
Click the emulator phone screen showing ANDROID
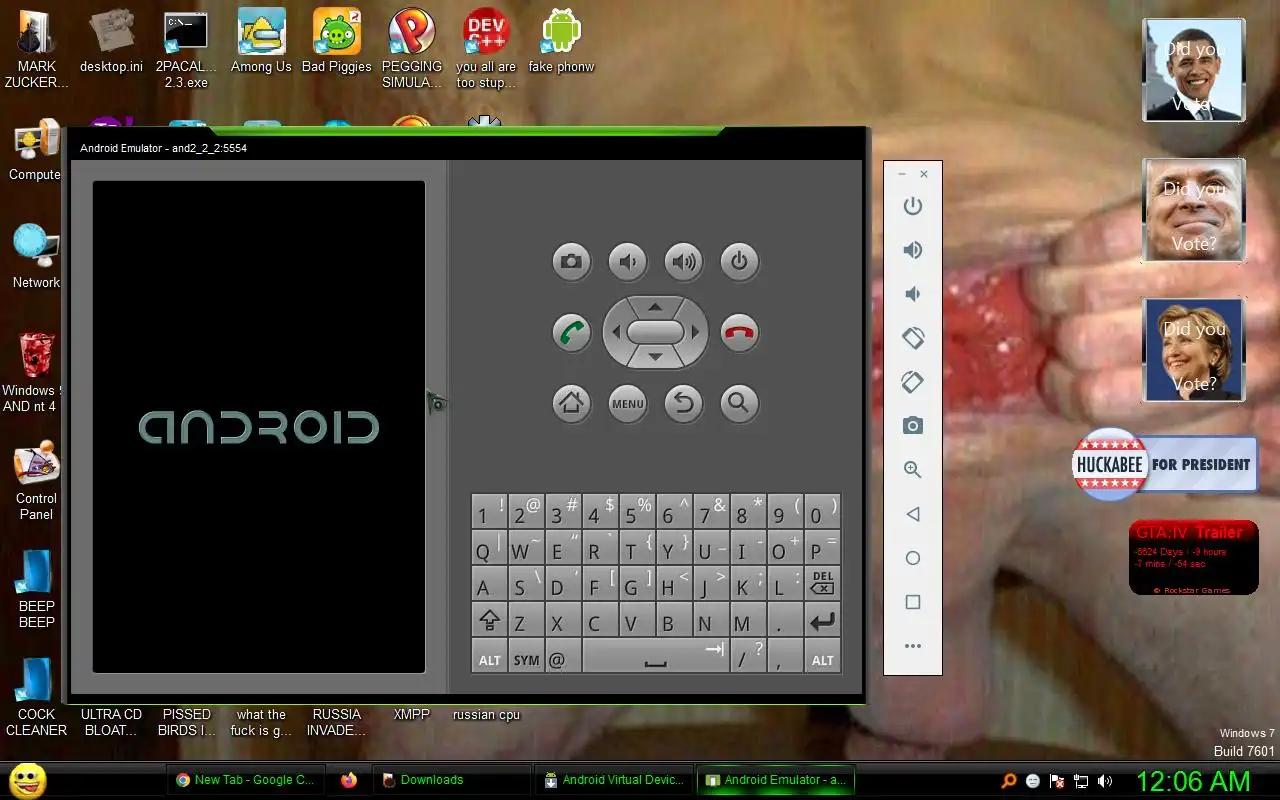click(x=259, y=427)
